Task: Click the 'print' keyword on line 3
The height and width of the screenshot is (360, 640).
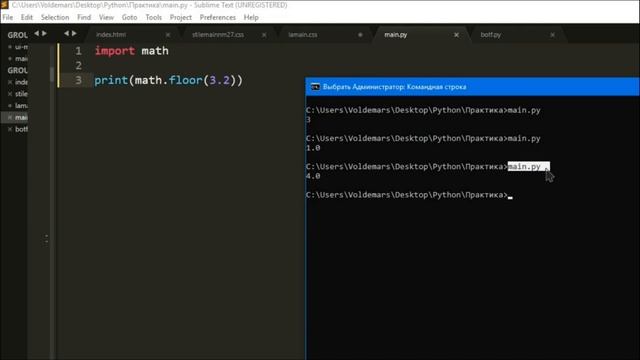Action: point(111,80)
